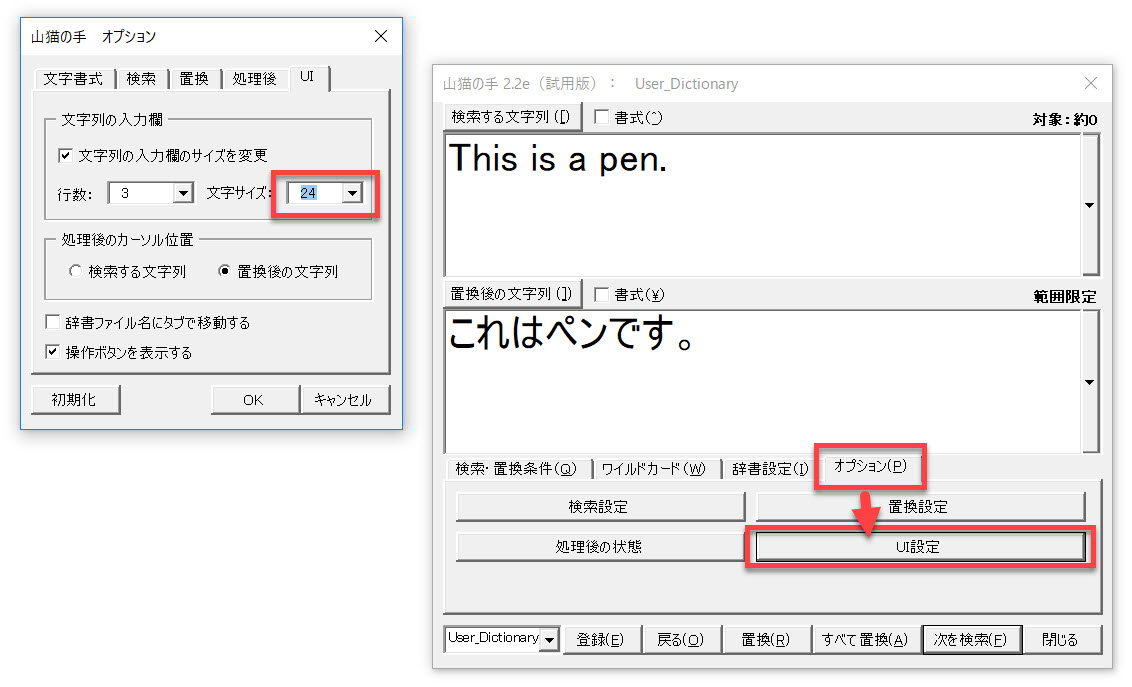Image resolution: width=1132 pixels, height=687 pixels.
Task: Click the search text field with 'This is a pen.'
Action: 760,205
